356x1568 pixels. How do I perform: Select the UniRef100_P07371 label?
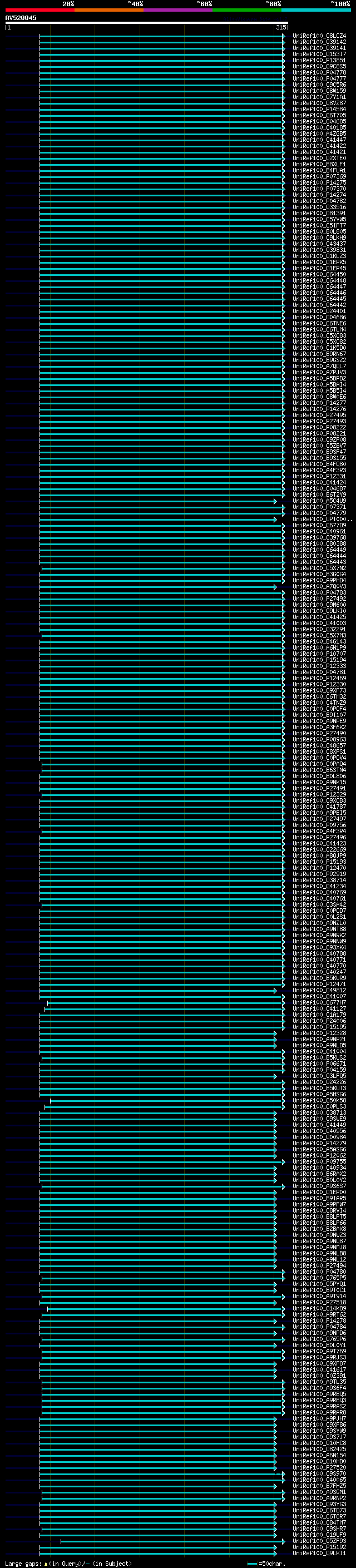point(319,507)
